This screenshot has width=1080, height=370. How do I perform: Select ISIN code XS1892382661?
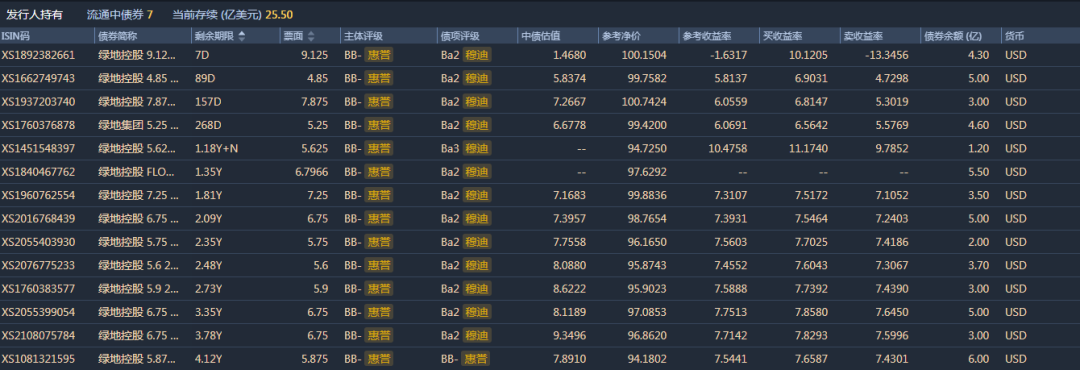tap(39, 55)
